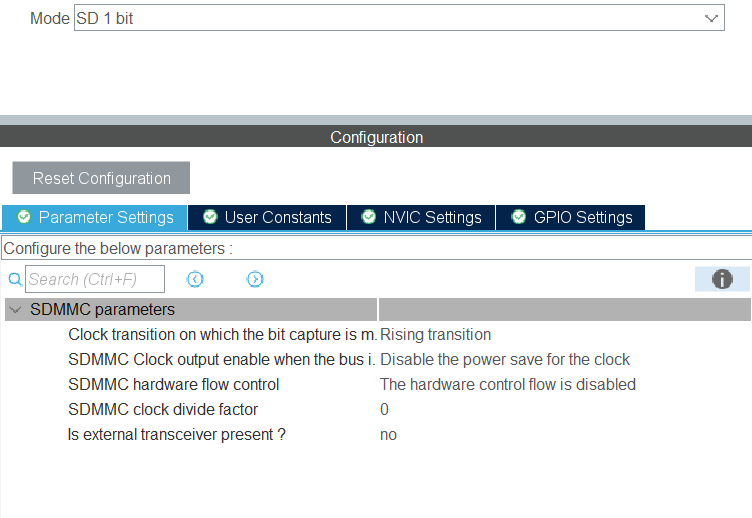The width and height of the screenshot is (752, 518).
Task: Select the SDMMC hardware flow control row
Action: [174, 384]
